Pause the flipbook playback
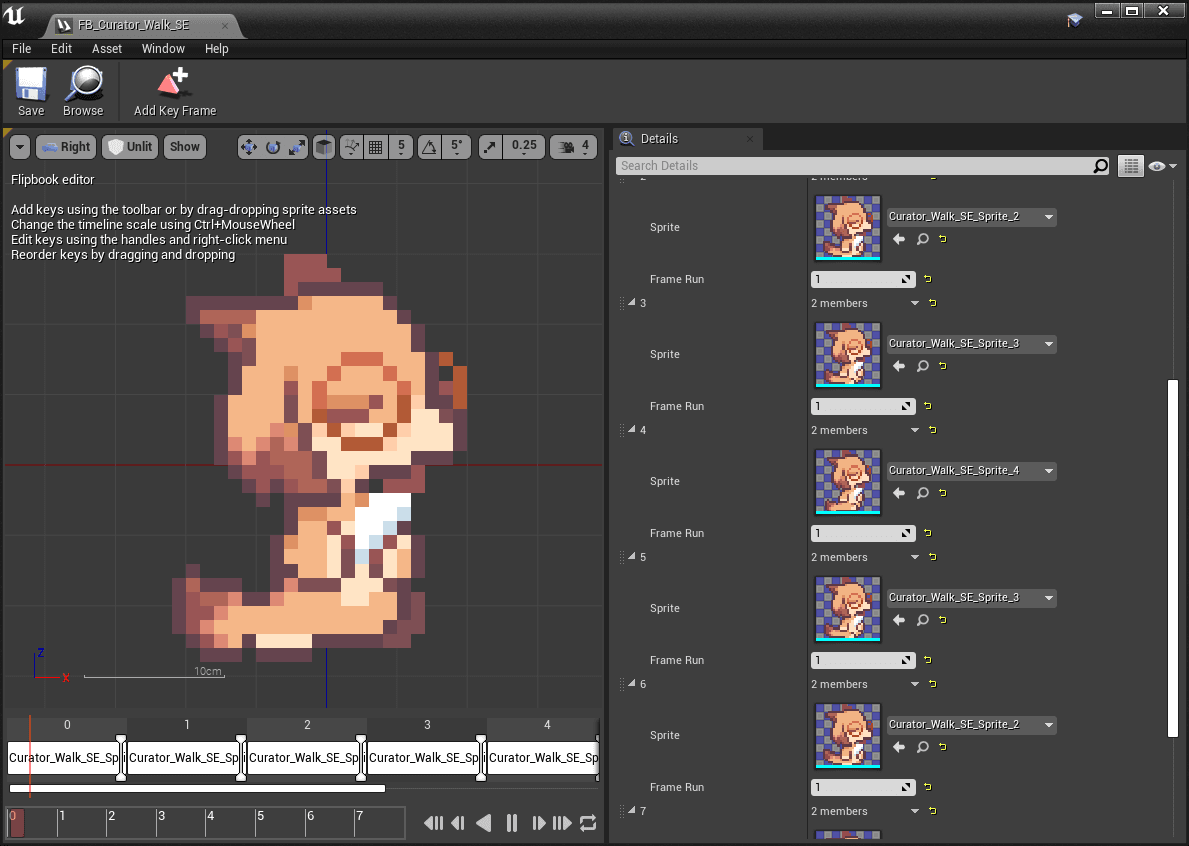The width and height of the screenshot is (1189, 846). [x=512, y=823]
